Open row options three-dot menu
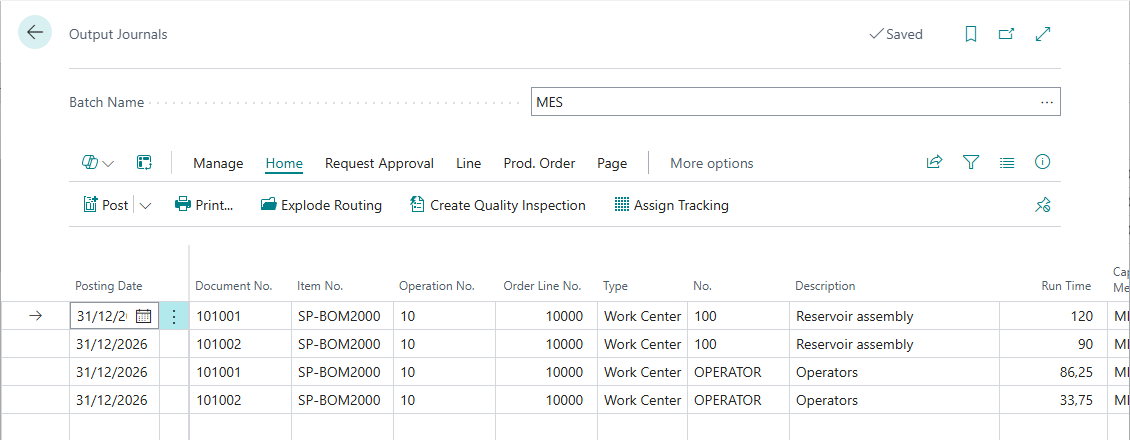Viewport: 1130px width, 440px height. coord(174,316)
